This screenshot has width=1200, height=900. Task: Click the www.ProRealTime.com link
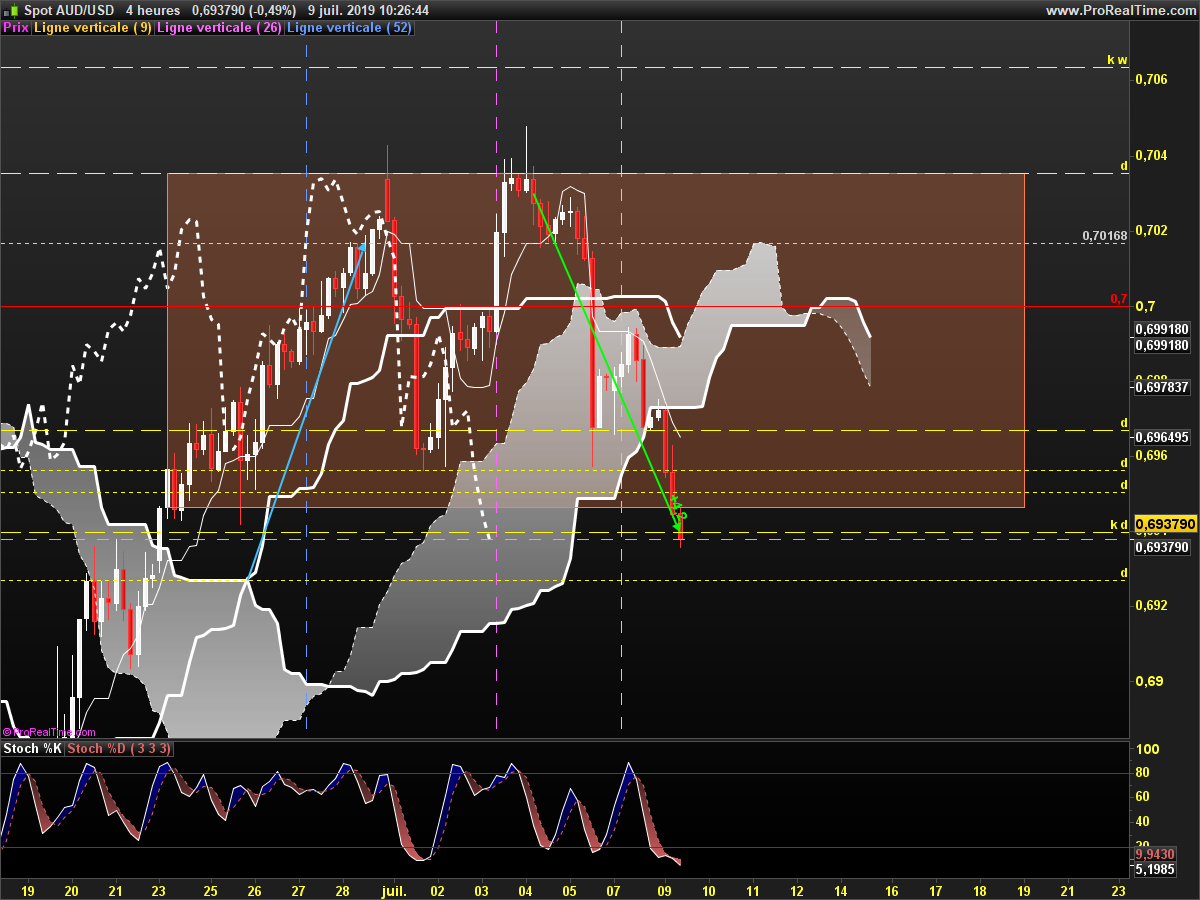tap(1119, 10)
